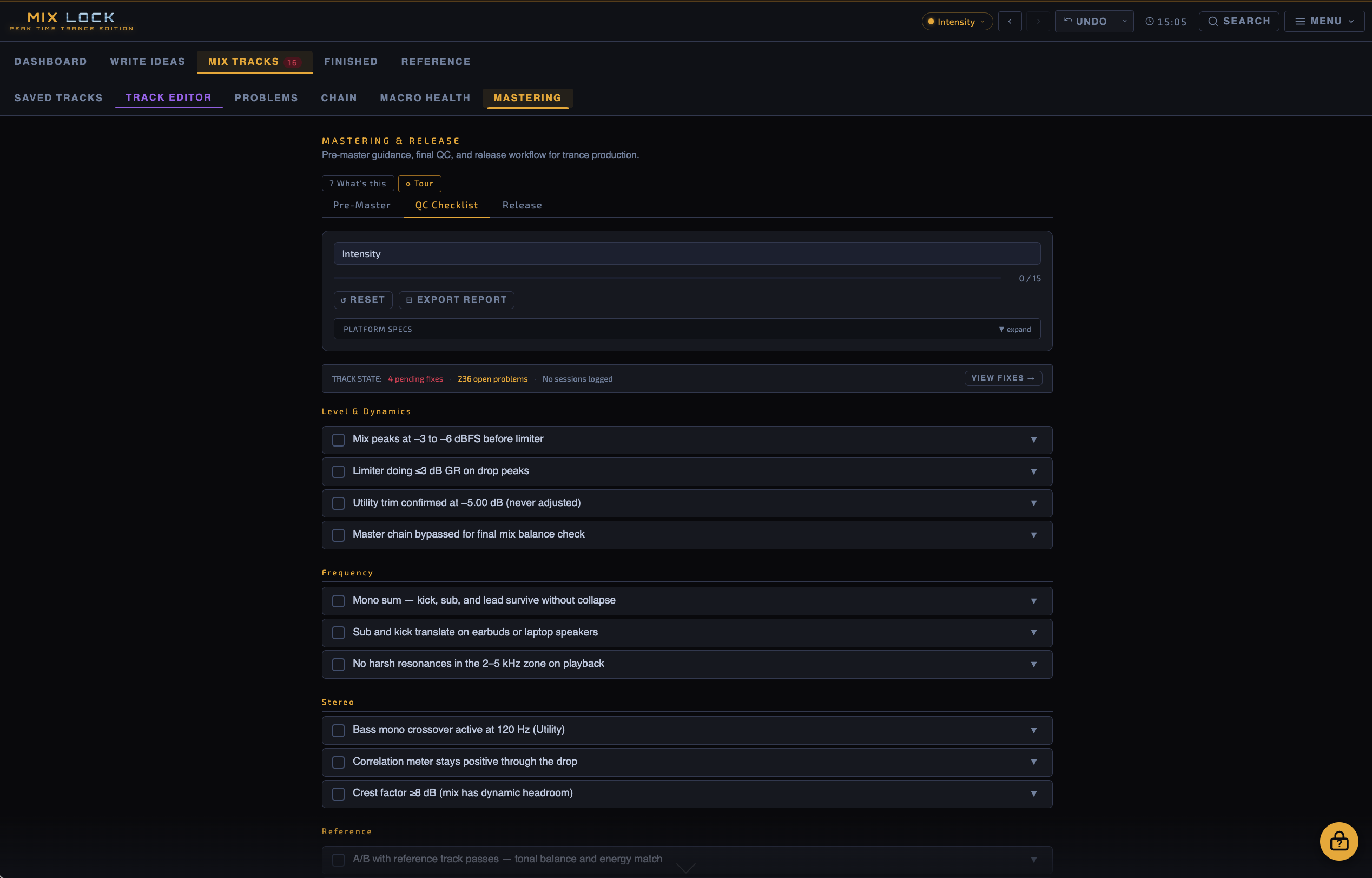1372x878 pixels.
Task: Expand details for Limiter doing ≤3 dB GR
Action: (1033, 471)
